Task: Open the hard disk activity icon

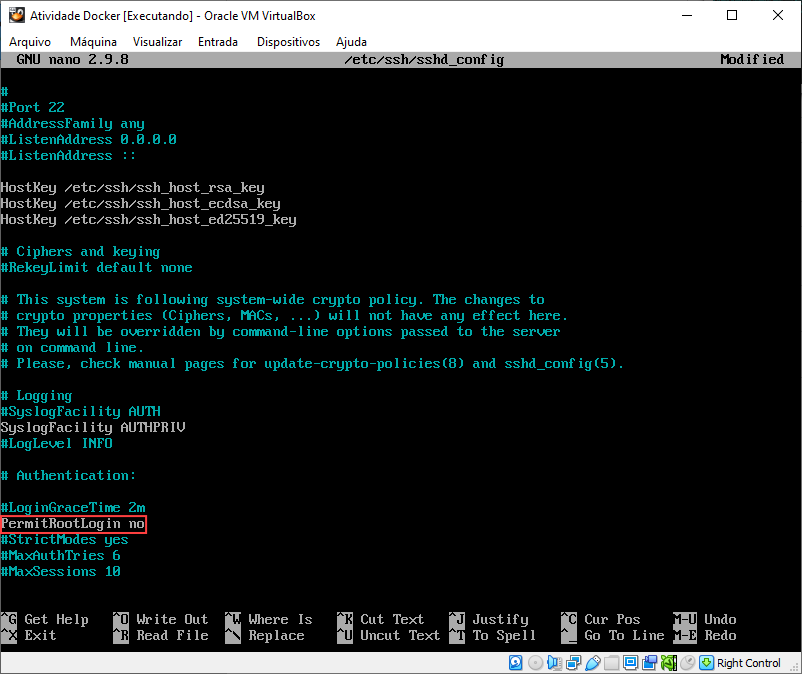Action: pyautogui.click(x=513, y=663)
